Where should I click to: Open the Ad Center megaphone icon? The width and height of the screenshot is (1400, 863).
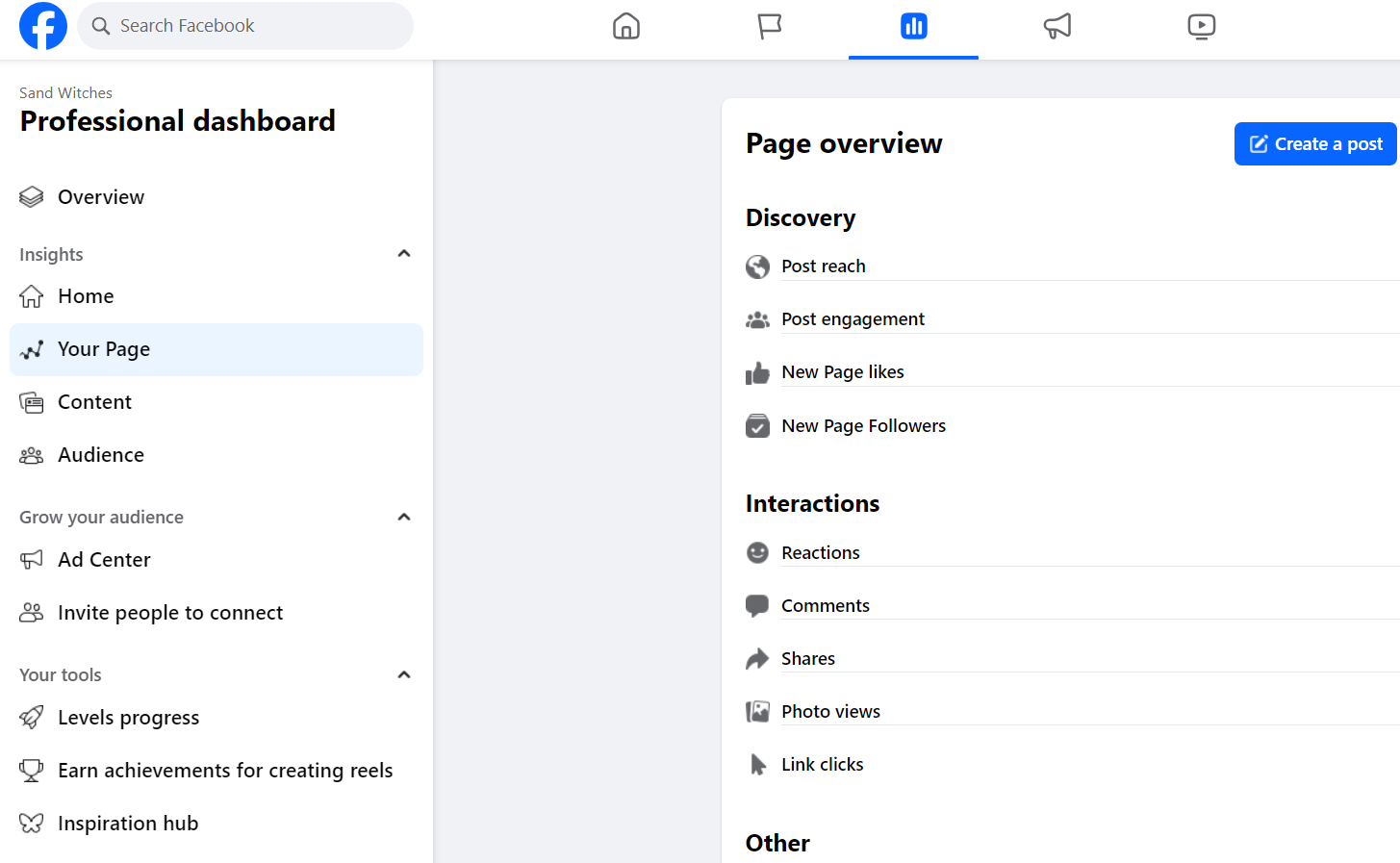point(1057,26)
